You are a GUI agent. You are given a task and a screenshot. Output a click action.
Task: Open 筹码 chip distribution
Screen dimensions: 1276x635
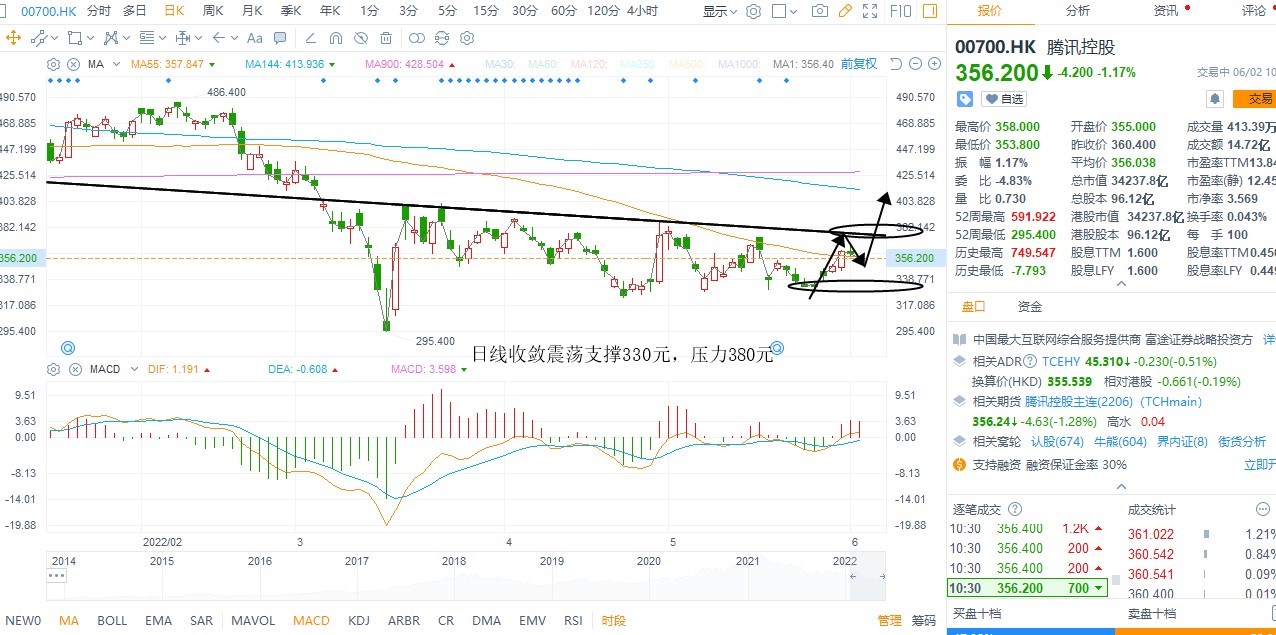(x=923, y=621)
